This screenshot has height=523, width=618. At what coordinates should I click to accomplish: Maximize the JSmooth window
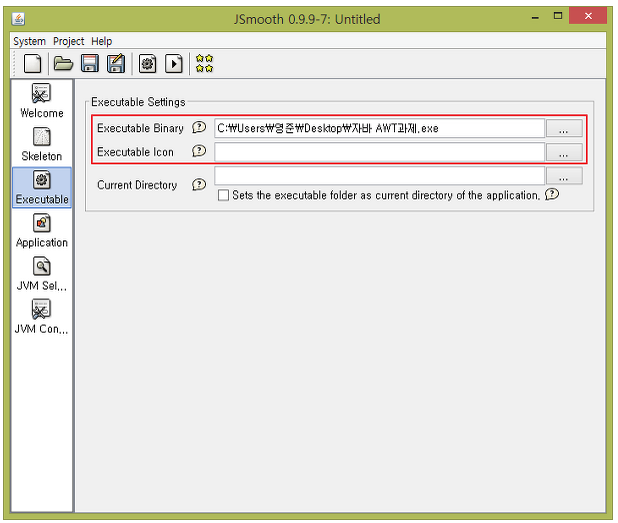558,16
